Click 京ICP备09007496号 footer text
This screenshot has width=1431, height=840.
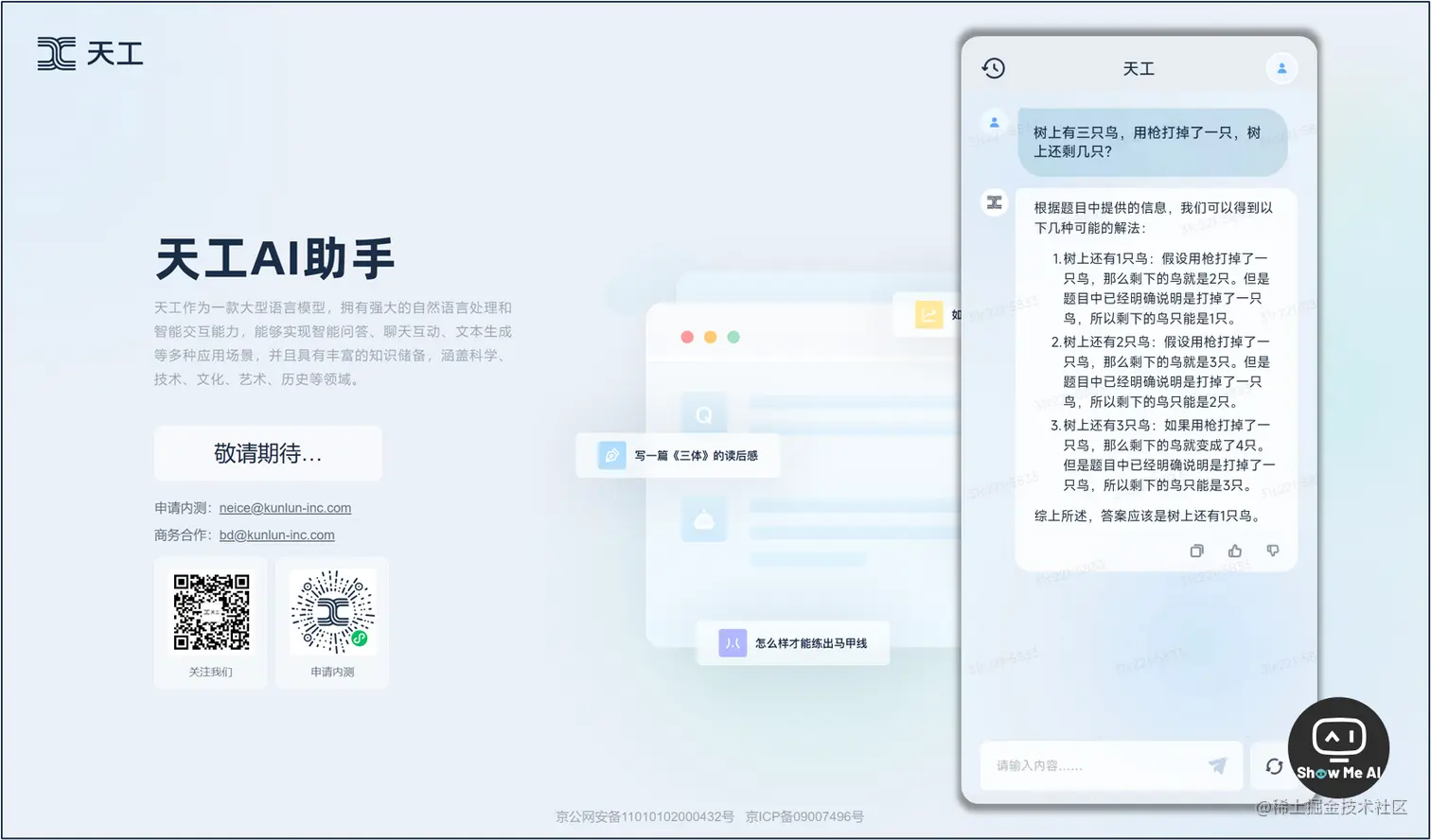tap(804, 816)
